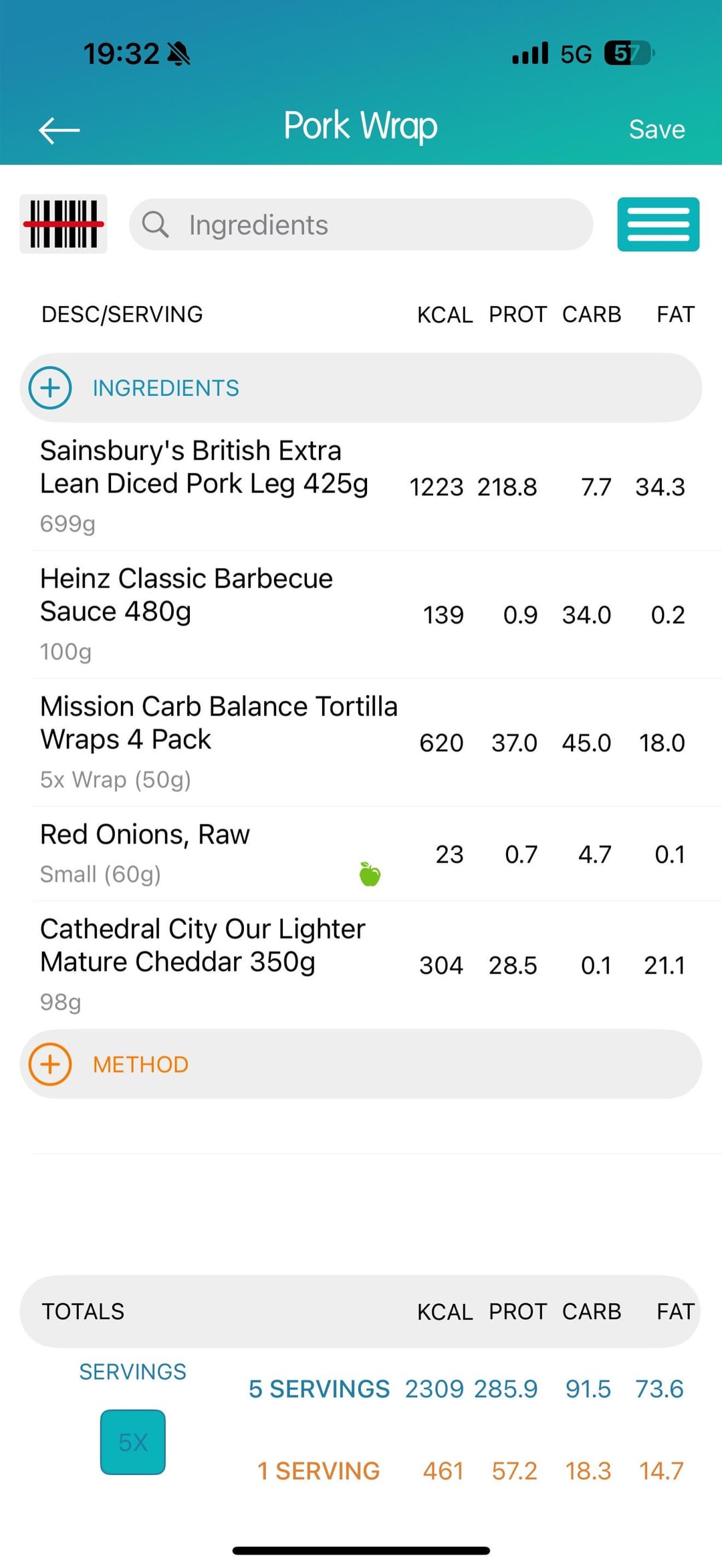
Task: Expand the METHOD section header
Action: pos(361,1064)
